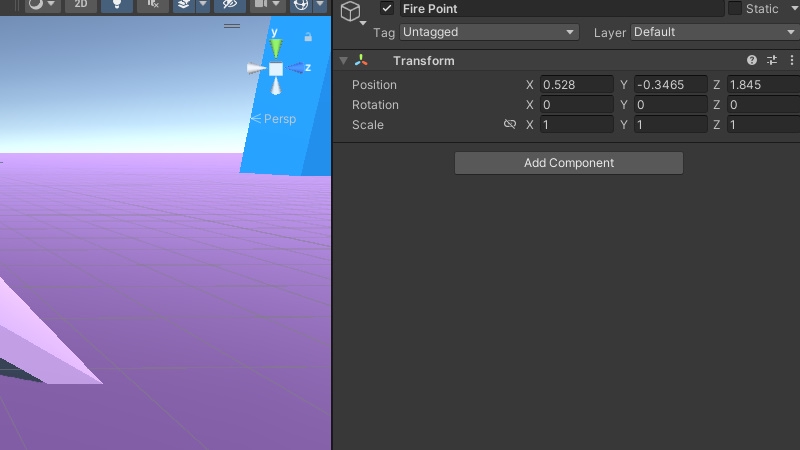Toggle Fire Point active checkbox
Viewport: 800px width, 450px height.
387,8
